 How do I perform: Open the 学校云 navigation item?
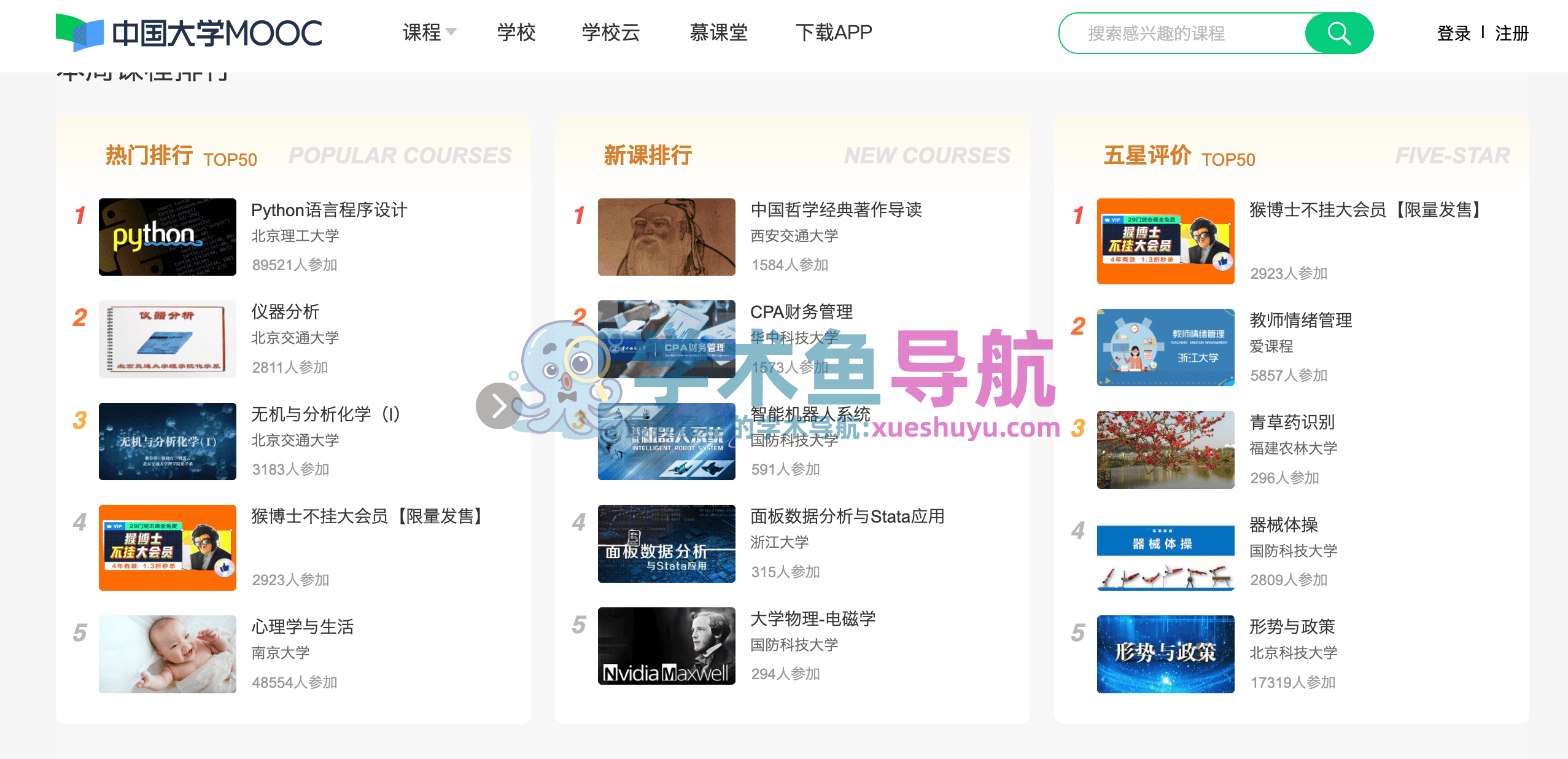tap(610, 33)
